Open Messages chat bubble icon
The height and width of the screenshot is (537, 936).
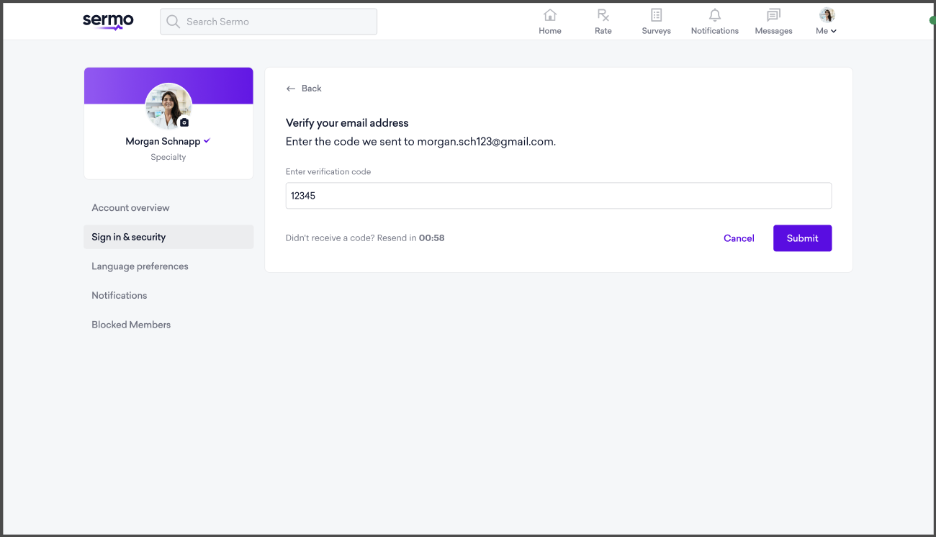tap(773, 15)
